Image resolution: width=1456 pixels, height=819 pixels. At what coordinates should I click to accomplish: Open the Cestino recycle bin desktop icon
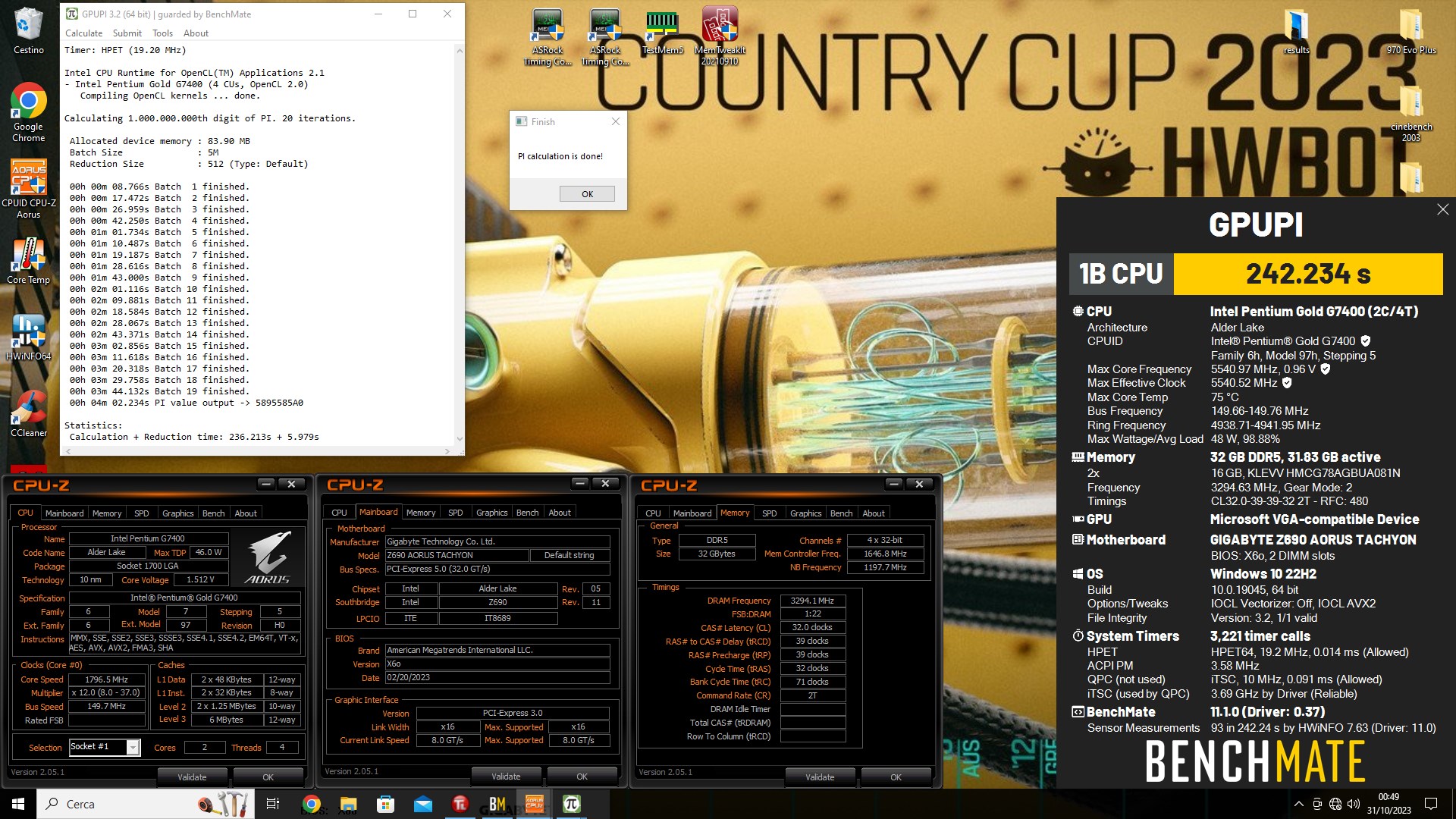coord(29,30)
